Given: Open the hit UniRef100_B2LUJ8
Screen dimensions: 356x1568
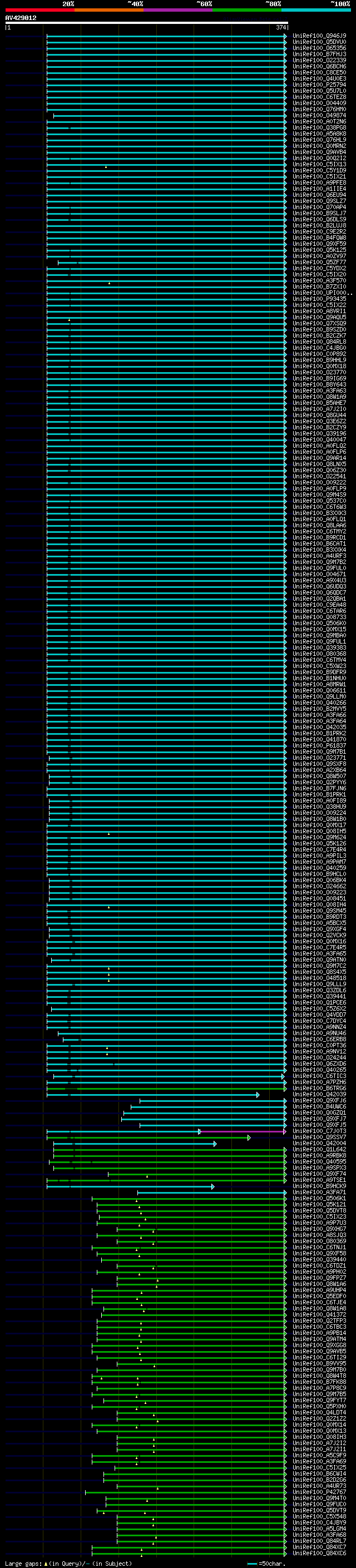Looking at the screenshot, I should pos(319,225).
